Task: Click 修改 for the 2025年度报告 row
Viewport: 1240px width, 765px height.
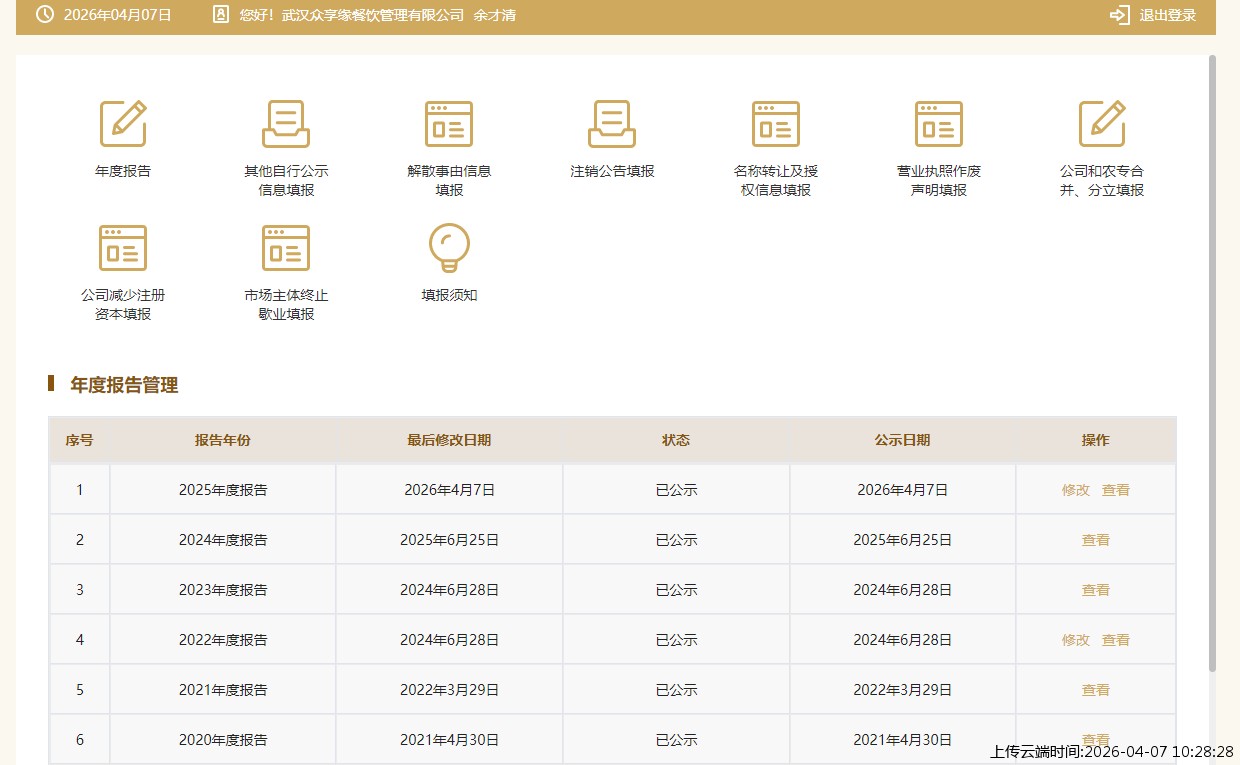Action: coord(1076,490)
